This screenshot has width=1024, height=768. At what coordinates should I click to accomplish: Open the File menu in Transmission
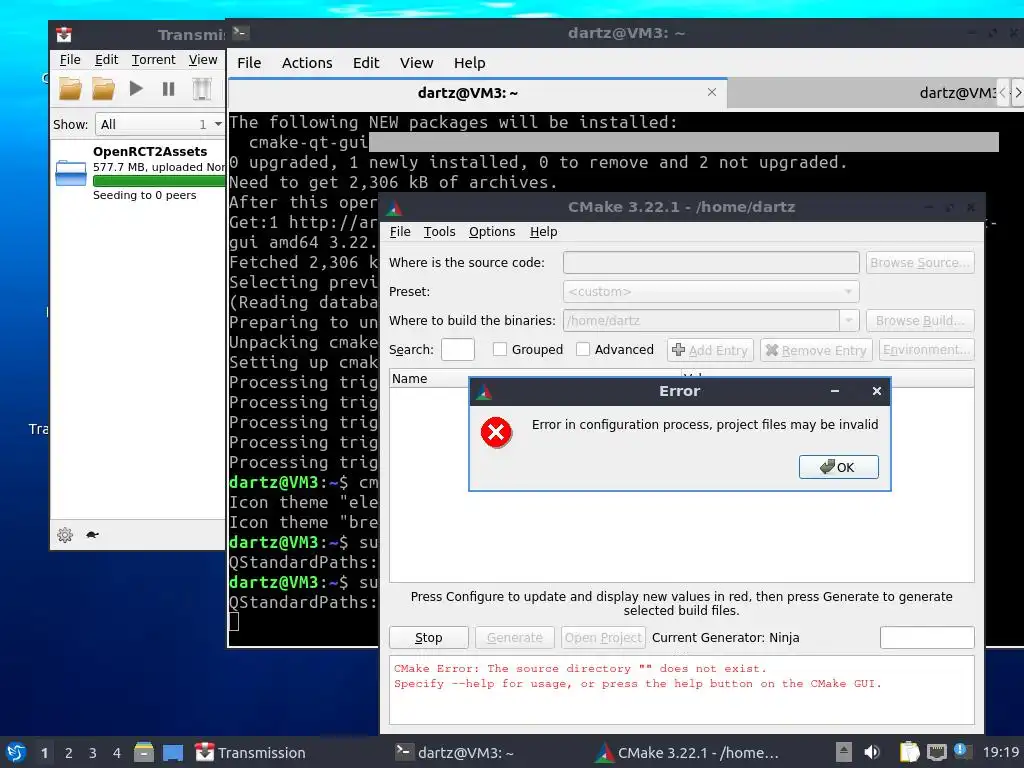tap(70, 59)
